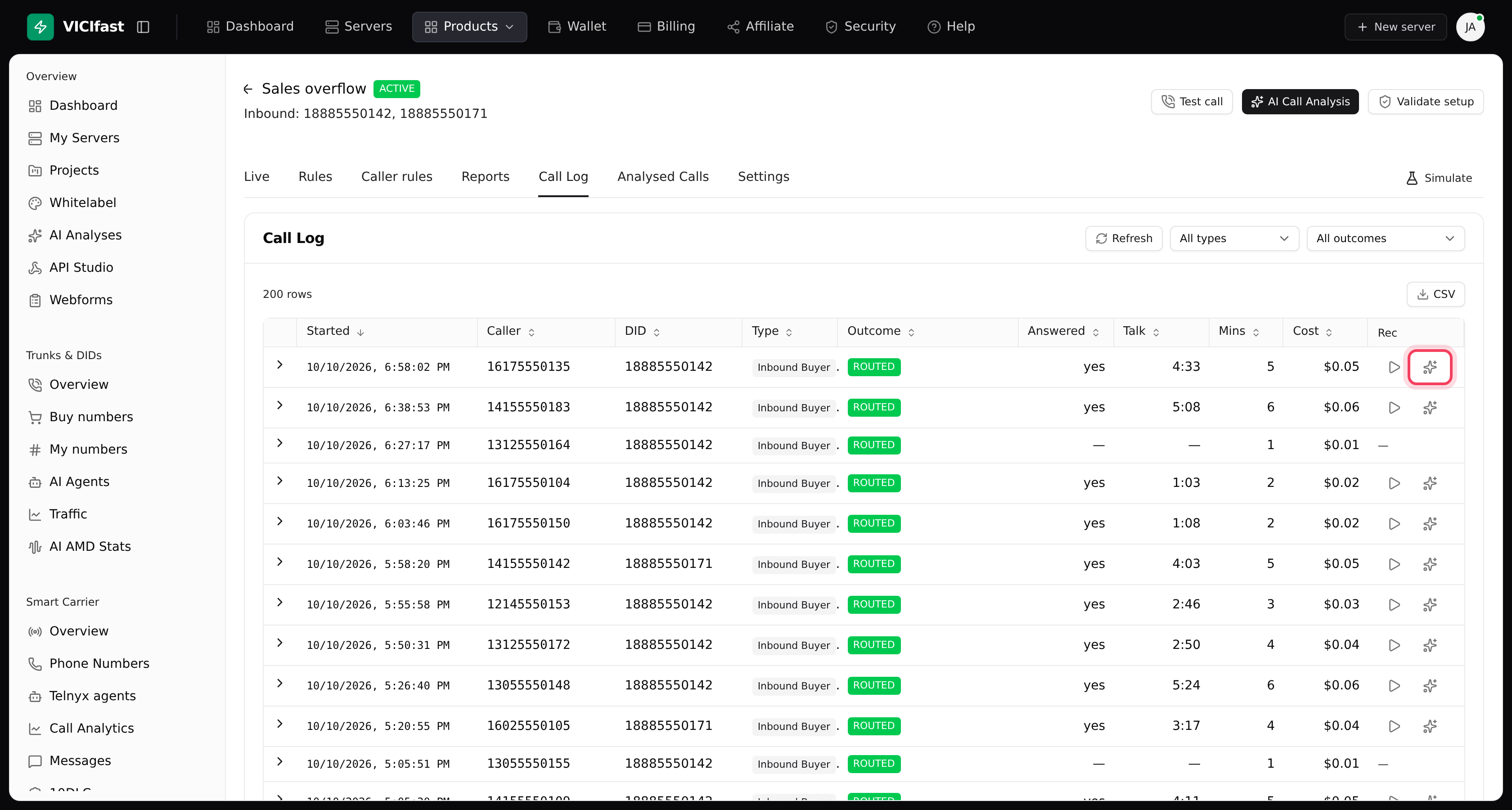Switch to the Reports tab
Image resolution: width=1512 pixels, height=810 pixels.
485,177
